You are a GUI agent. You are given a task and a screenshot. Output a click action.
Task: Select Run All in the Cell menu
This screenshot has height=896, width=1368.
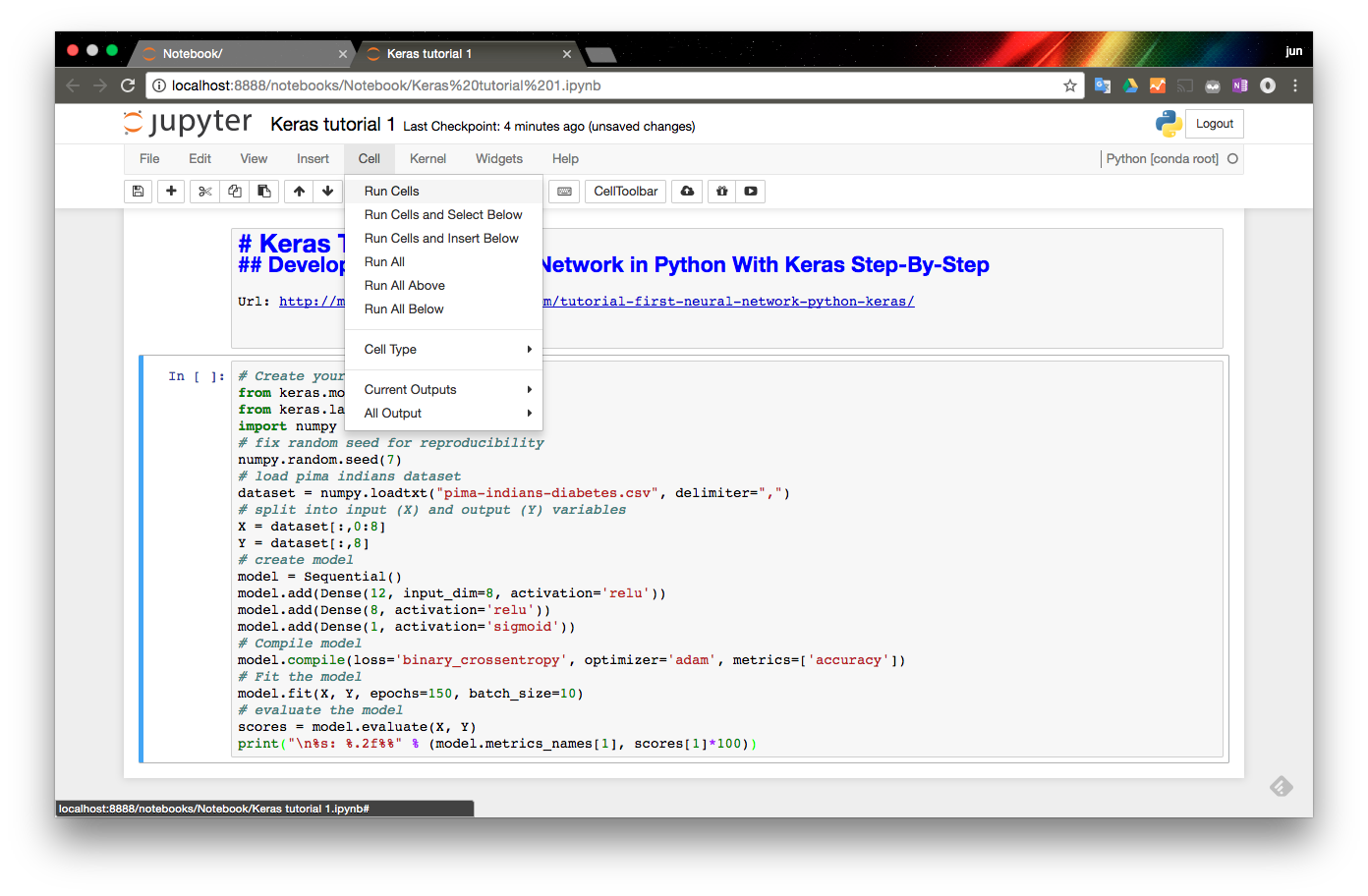pyautogui.click(x=444, y=262)
